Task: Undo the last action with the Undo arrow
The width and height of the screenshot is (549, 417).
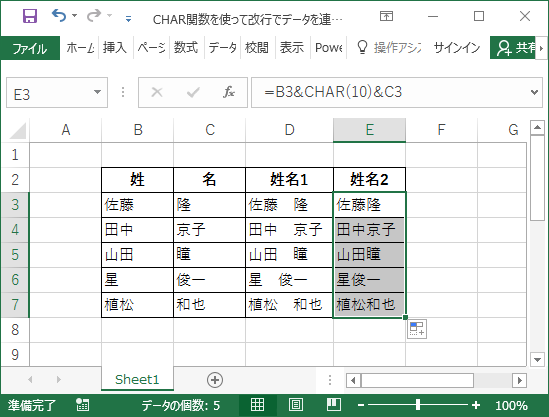Action: [59, 16]
